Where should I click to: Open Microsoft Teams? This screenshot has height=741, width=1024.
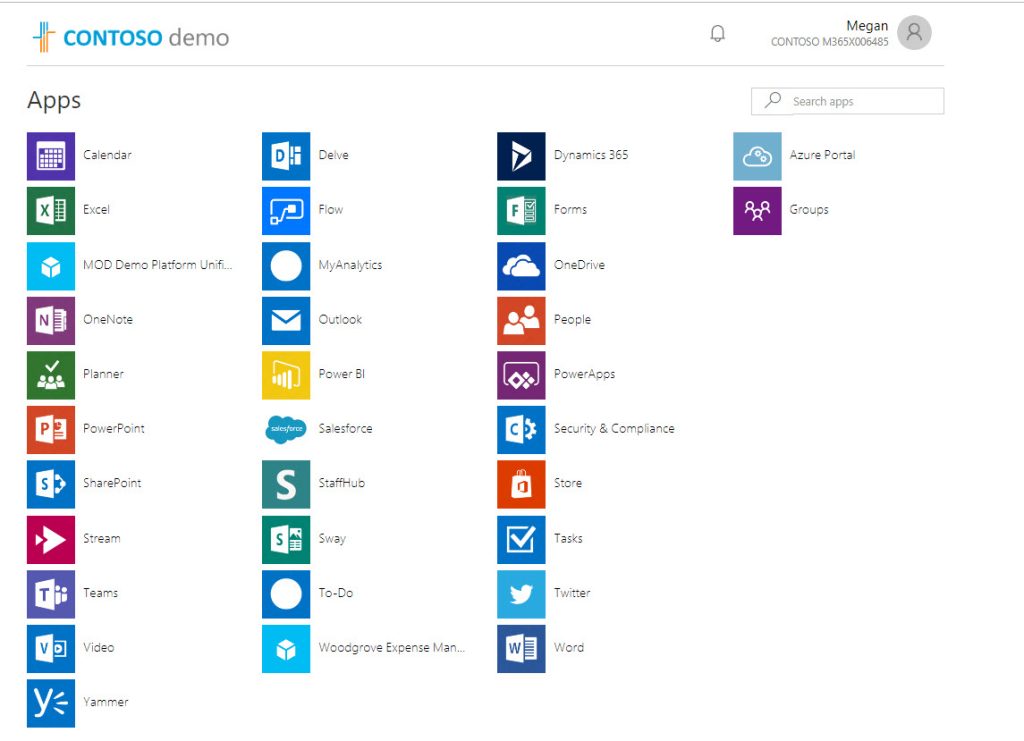[51, 593]
